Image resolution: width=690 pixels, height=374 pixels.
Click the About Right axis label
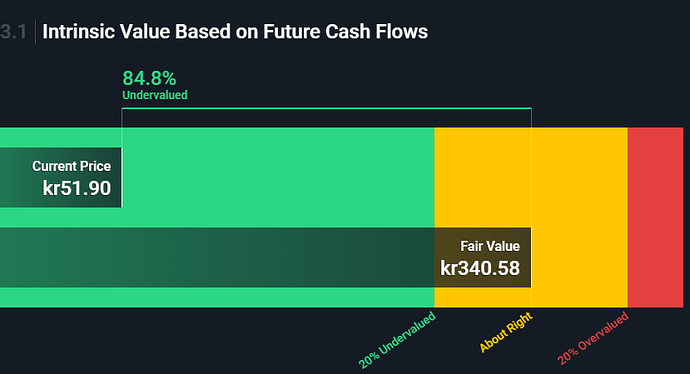pos(506,332)
